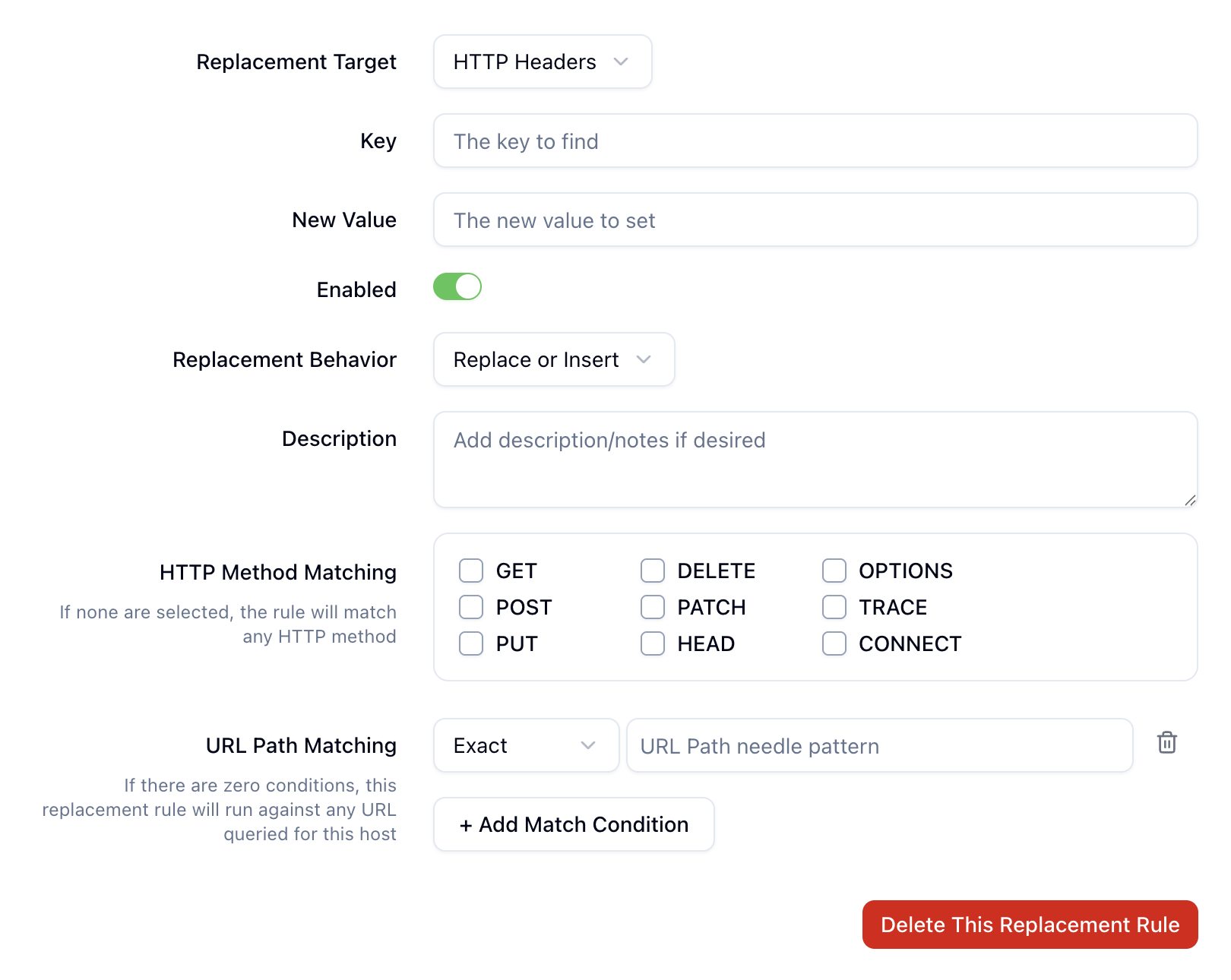The image size is (1231, 980).
Task: Toggle the Enabled switch off
Action: (457, 287)
